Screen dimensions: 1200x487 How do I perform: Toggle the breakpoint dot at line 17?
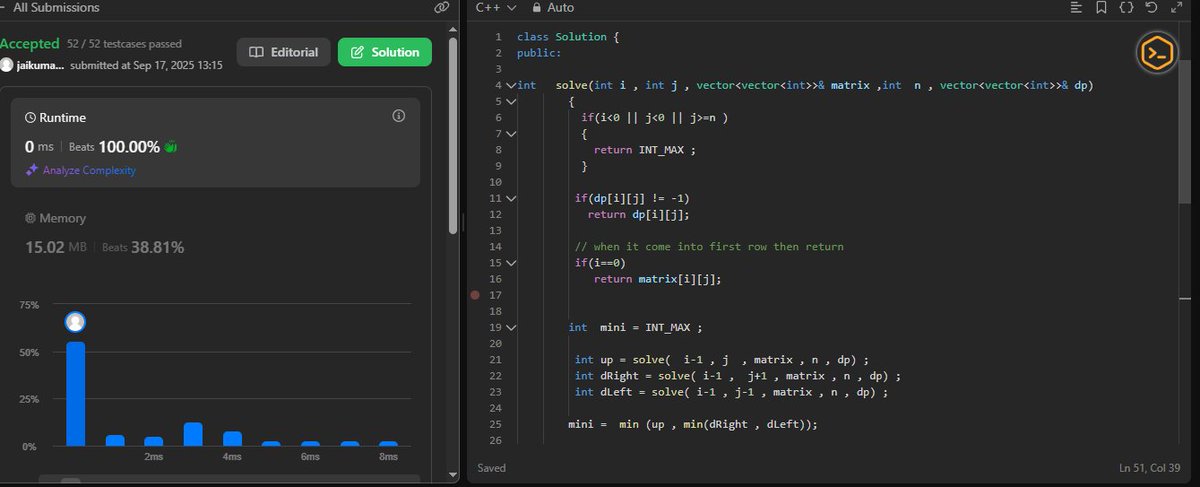[475, 295]
